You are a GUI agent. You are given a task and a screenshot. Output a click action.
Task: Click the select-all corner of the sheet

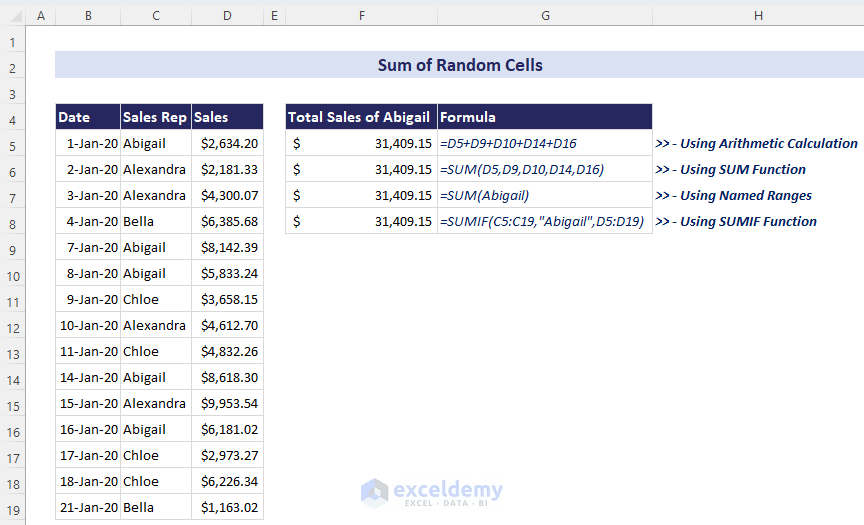(x=12, y=16)
